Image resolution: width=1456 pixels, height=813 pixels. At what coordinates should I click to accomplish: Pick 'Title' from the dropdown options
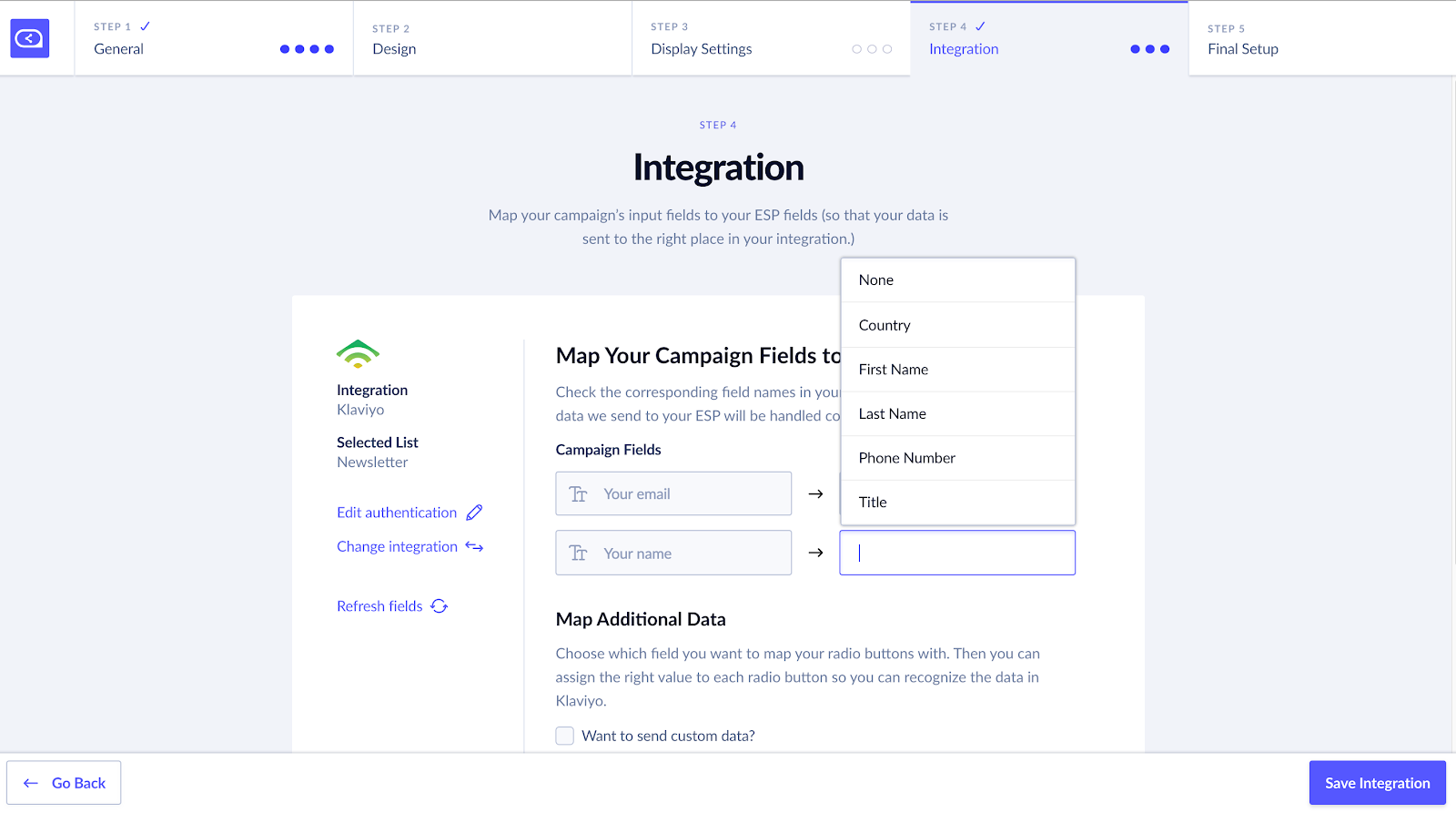coord(958,503)
